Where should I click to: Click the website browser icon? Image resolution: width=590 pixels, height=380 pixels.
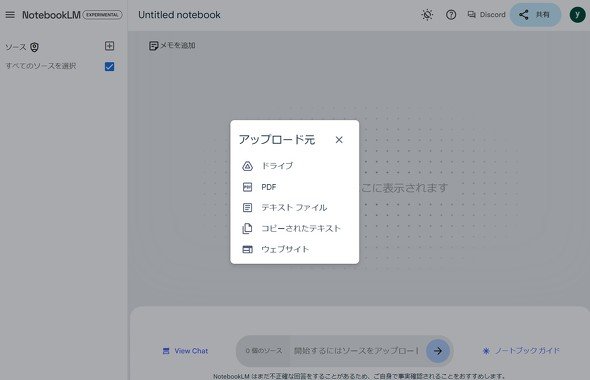[x=247, y=249]
